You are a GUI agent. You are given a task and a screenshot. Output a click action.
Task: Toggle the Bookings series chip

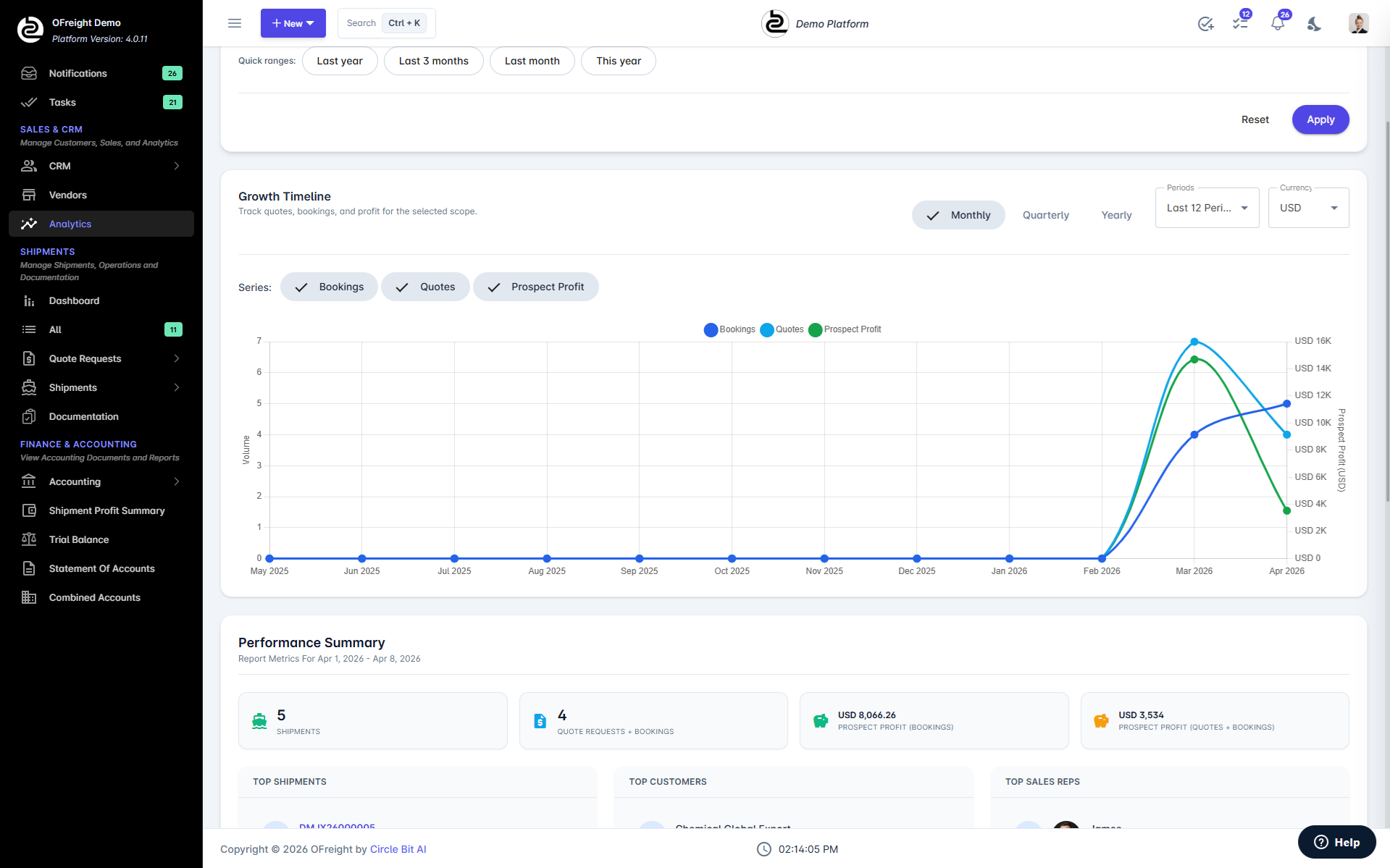(x=329, y=287)
